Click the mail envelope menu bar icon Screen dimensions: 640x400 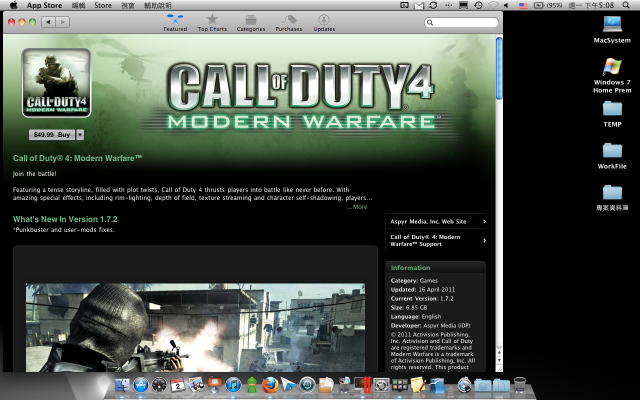point(419,5)
